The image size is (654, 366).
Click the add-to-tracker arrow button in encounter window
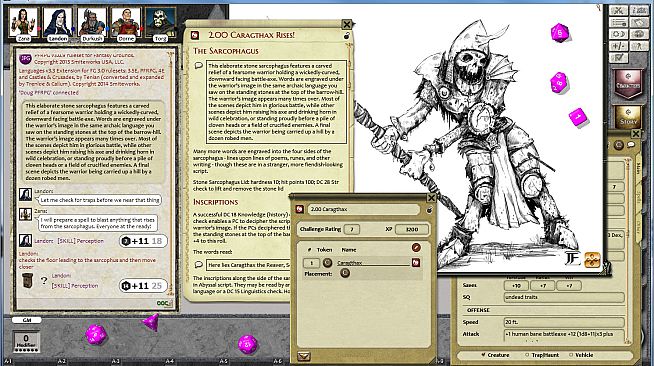(304, 356)
